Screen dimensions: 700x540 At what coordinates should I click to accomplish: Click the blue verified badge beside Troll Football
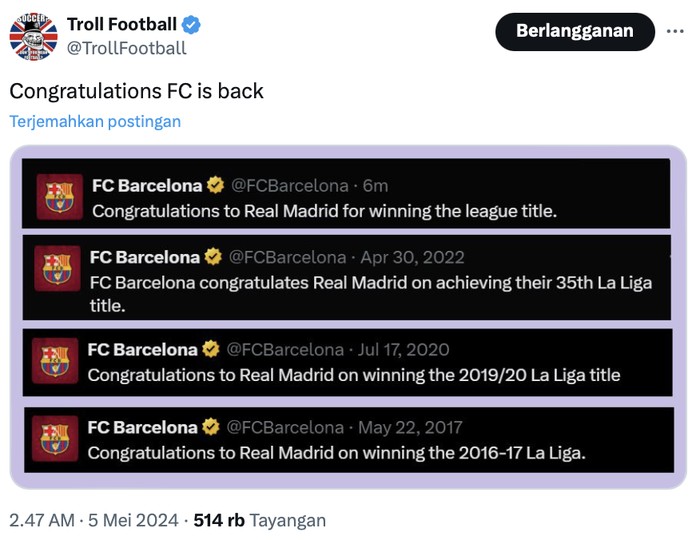pos(191,24)
